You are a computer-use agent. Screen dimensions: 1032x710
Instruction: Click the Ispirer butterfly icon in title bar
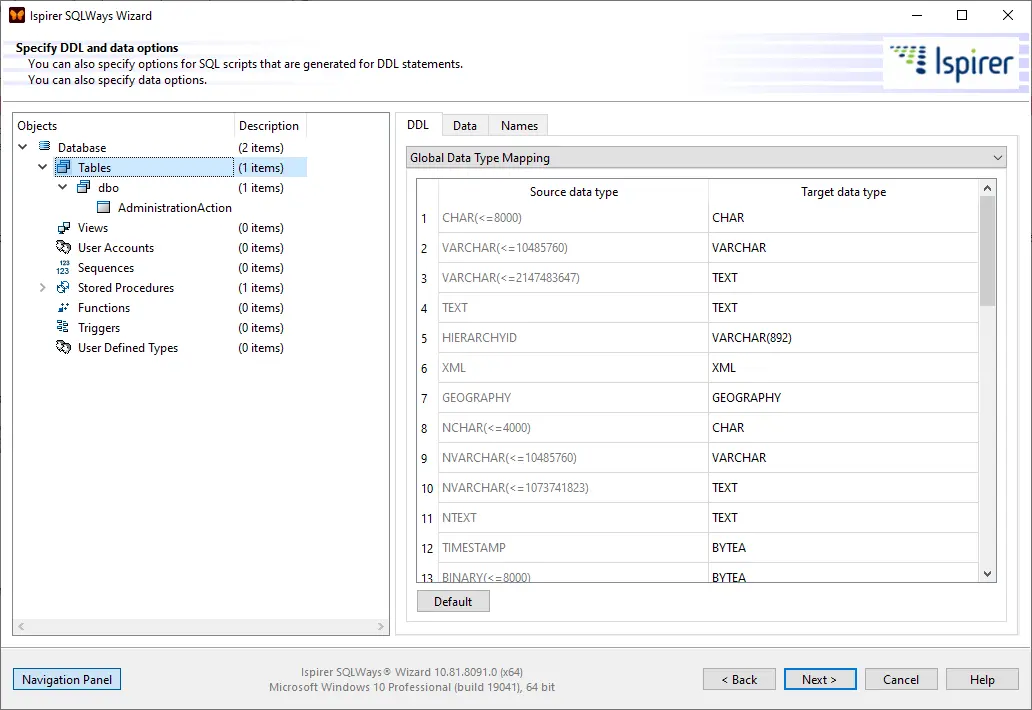click(x=16, y=15)
